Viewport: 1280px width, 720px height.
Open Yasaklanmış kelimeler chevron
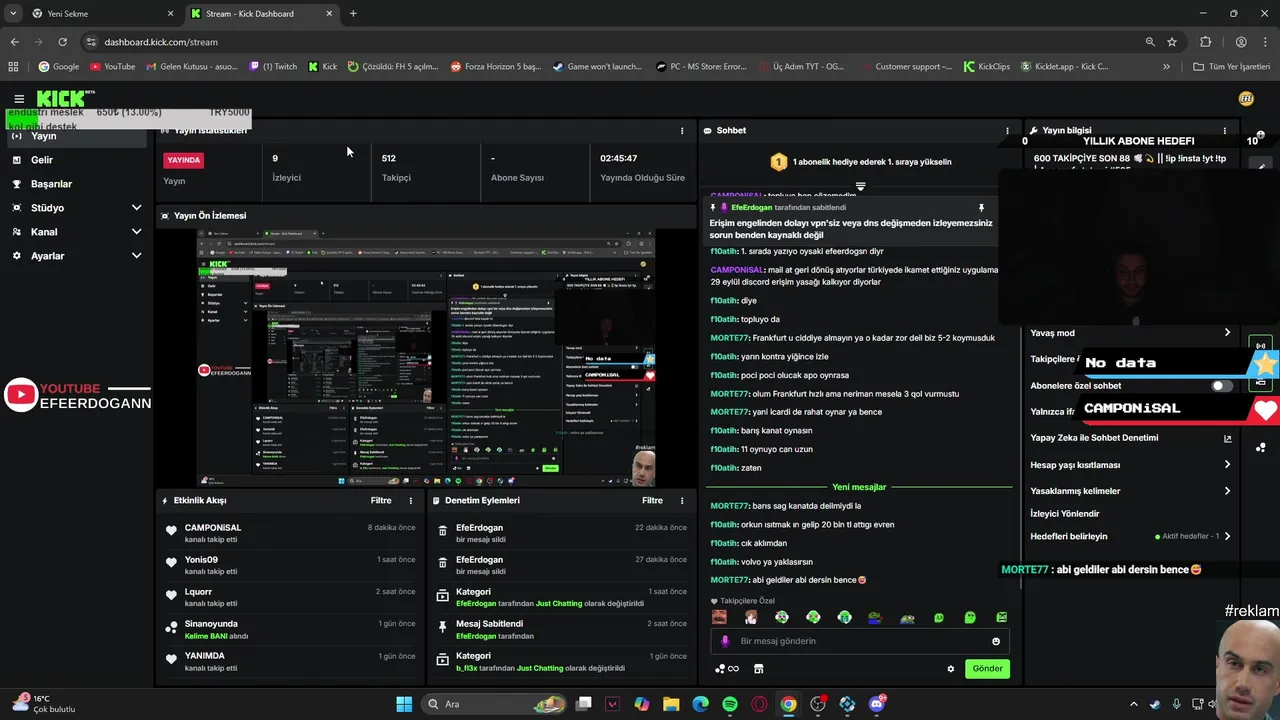click(1227, 491)
